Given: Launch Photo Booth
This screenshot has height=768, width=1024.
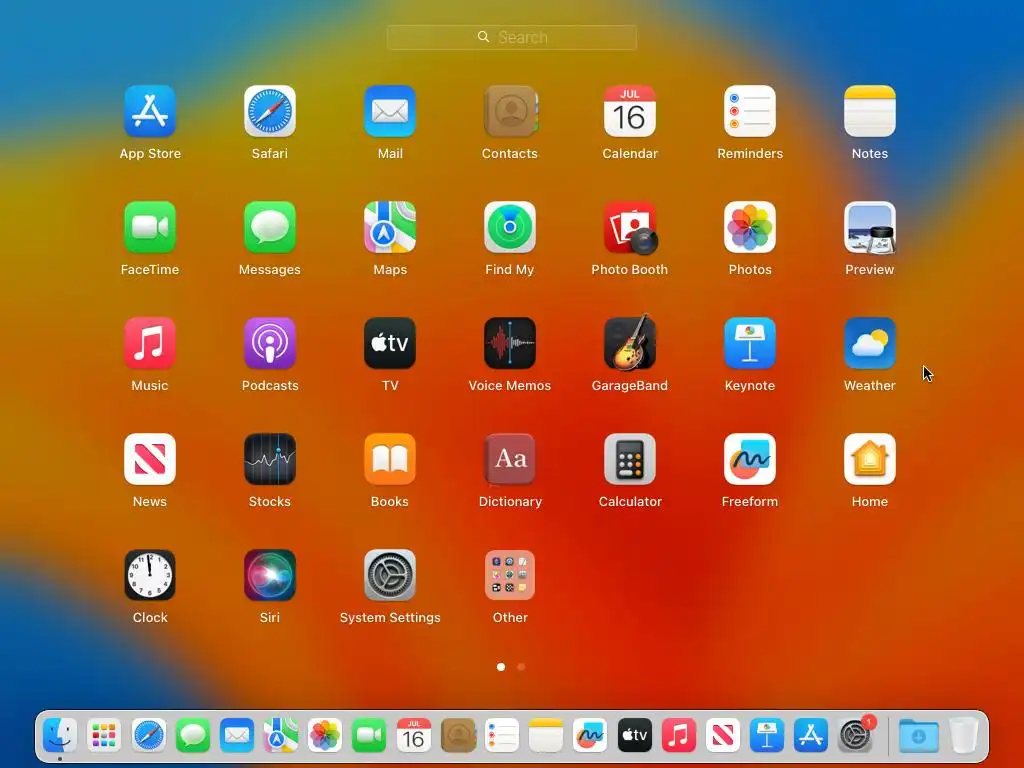Looking at the screenshot, I should click(630, 227).
